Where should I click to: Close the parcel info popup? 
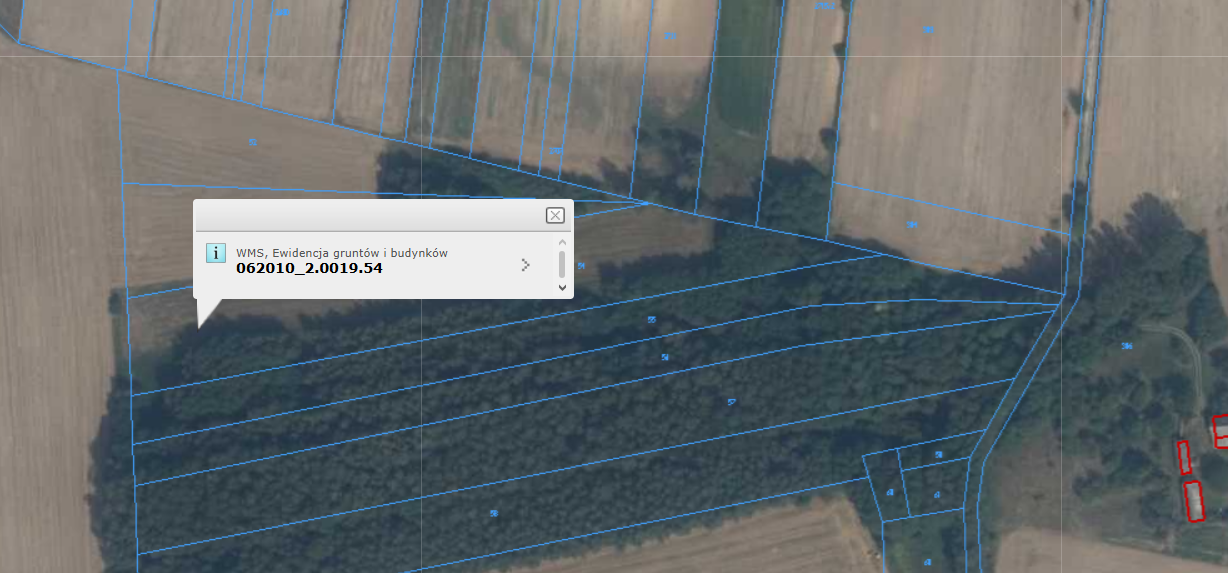click(555, 216)
